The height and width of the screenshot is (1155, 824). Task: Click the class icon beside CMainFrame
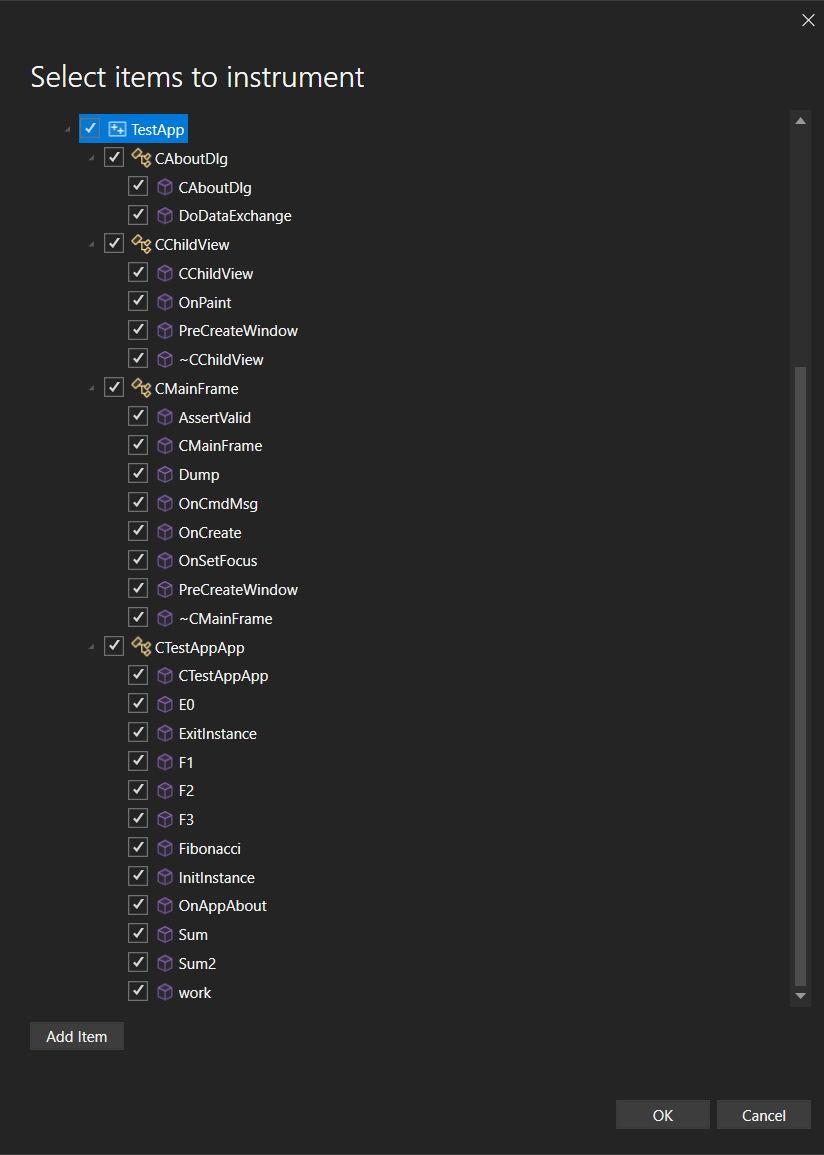click(140, 387)
